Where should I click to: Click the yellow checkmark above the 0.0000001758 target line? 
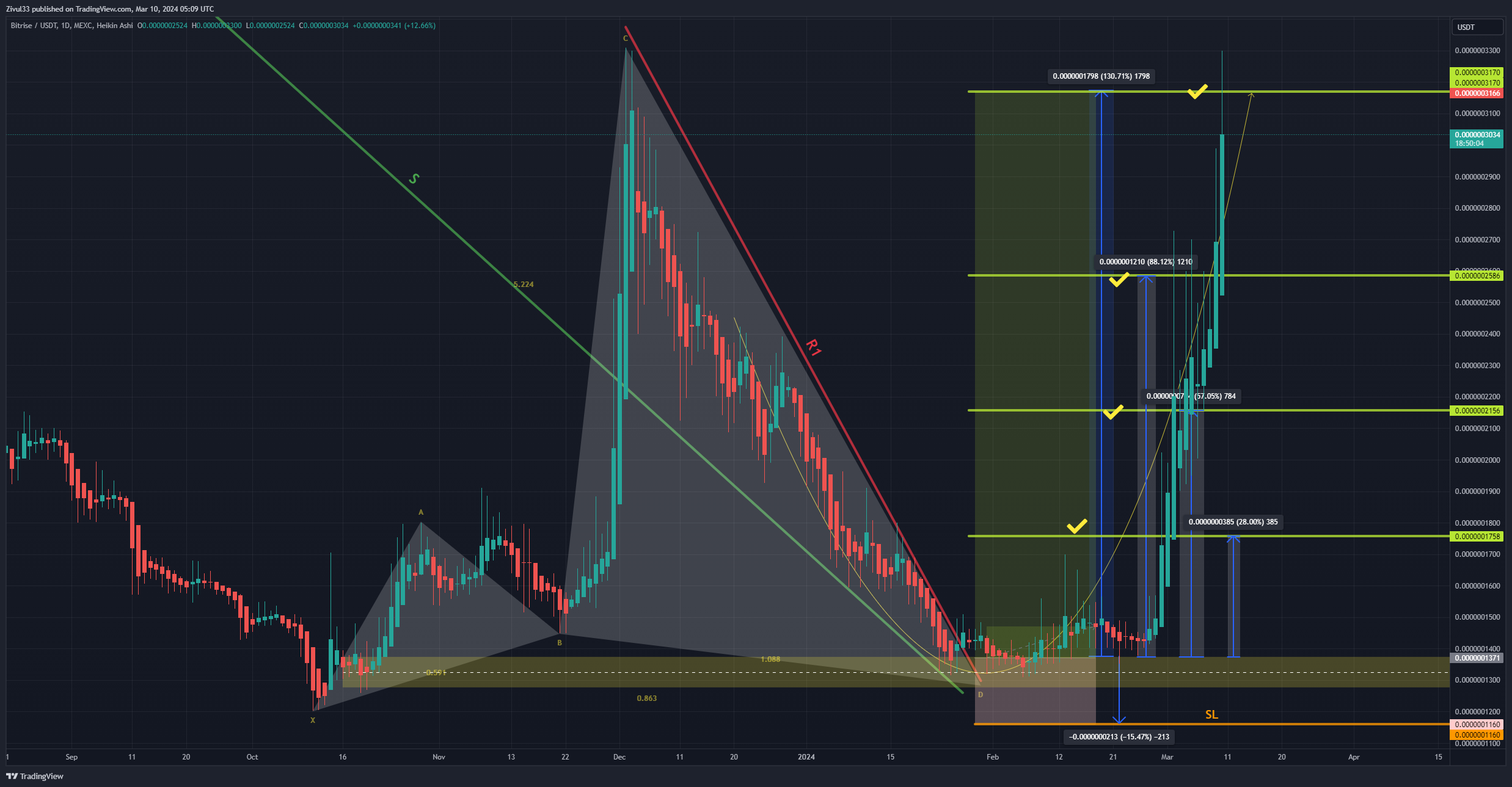point(1076,526)
